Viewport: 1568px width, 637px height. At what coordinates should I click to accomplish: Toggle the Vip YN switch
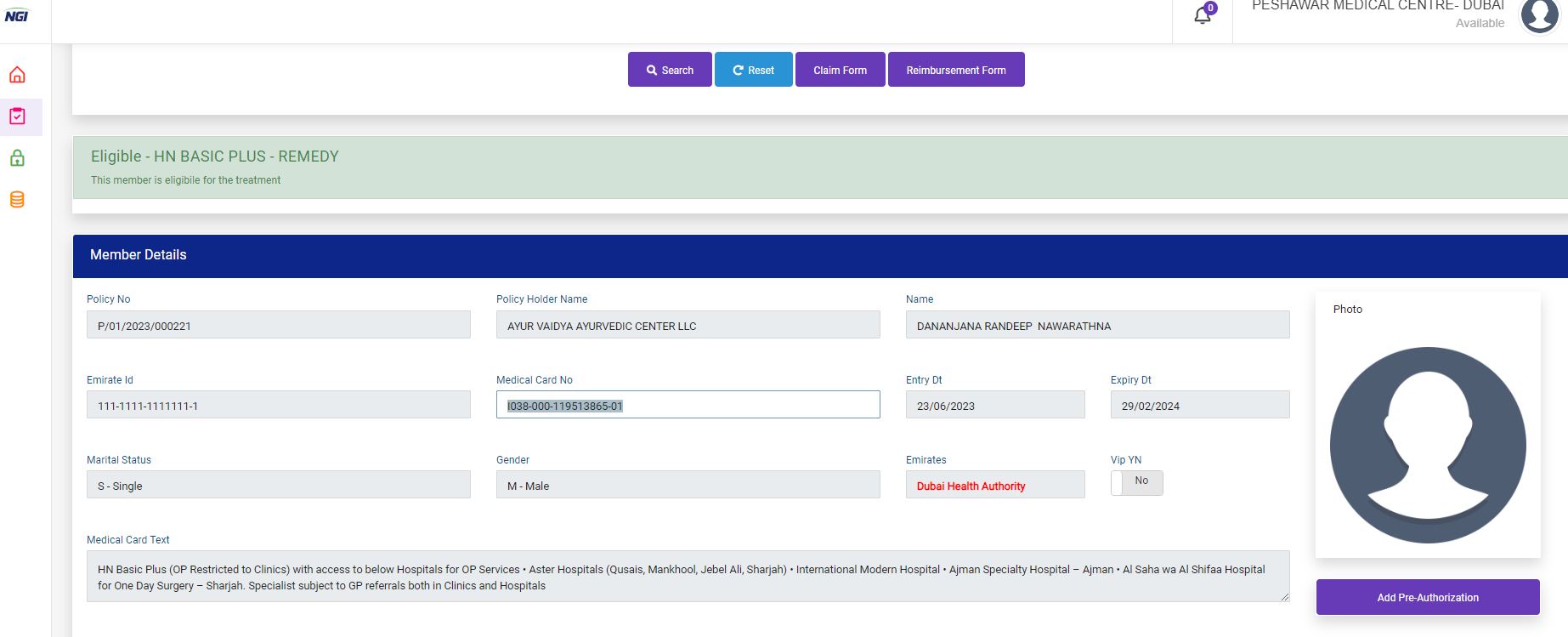pyautogui.click(x=1136, y=482)
